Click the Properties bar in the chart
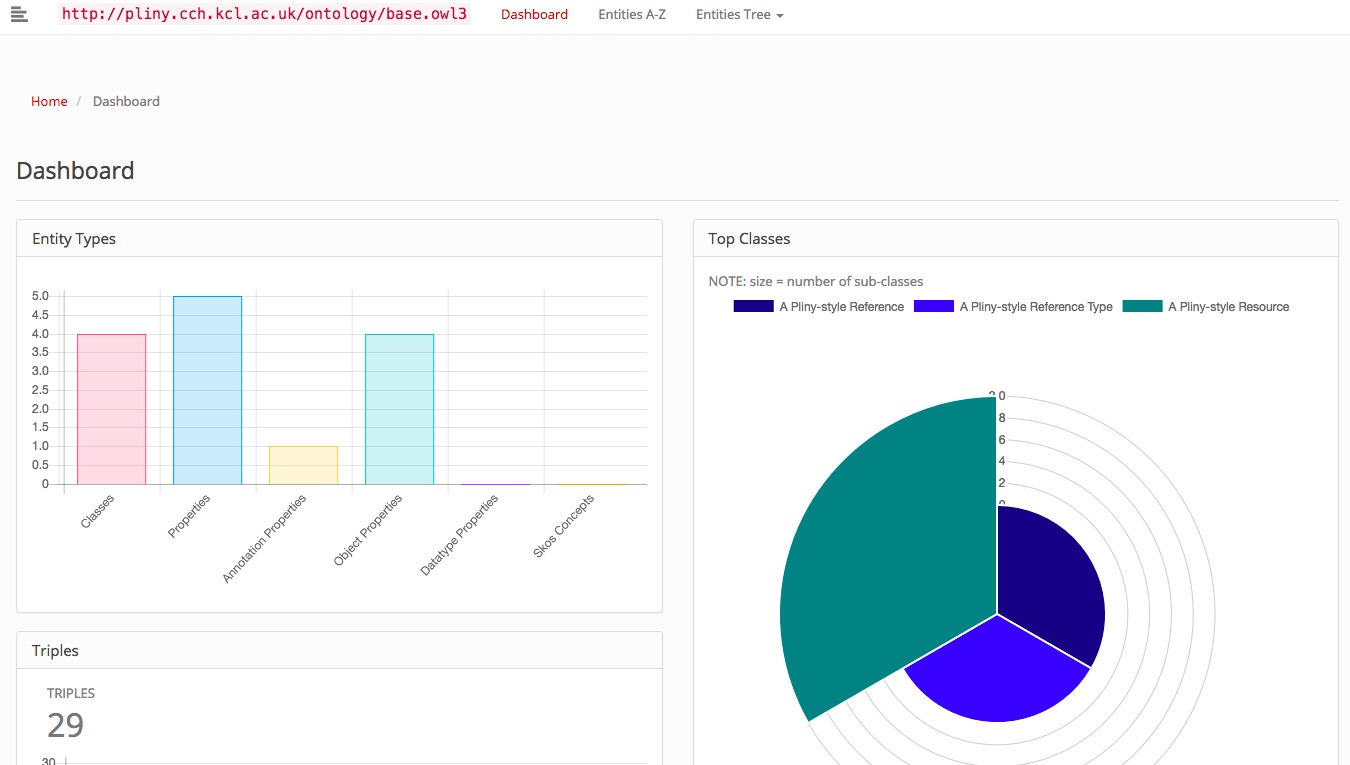Image resolution: width=1350 pixels, height=765 pixels. coord(207,390)
